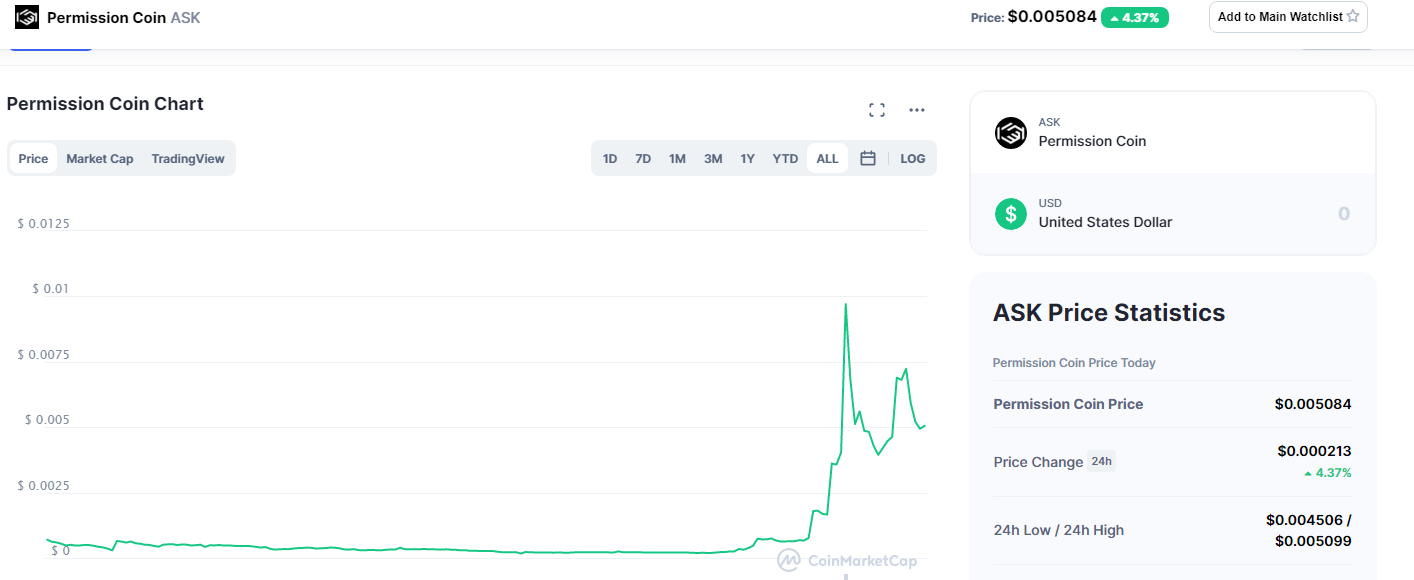1414x580 pixels.
Task: Click the header price $0.005084
Action: [x=1052, y=16]
